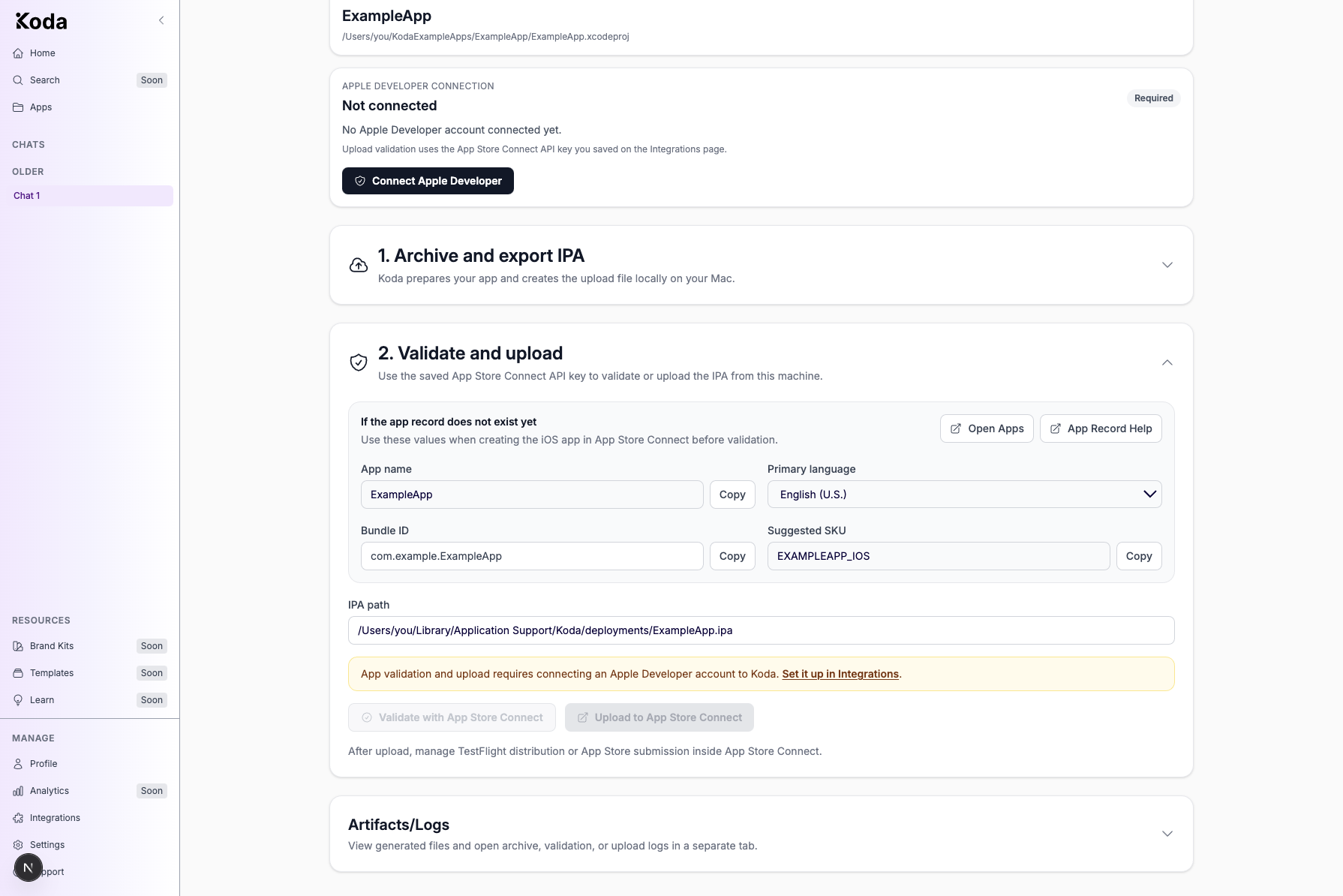Click Learn in the sidebar
Viewport: 1343px width, 896px height.
(89, 700)
